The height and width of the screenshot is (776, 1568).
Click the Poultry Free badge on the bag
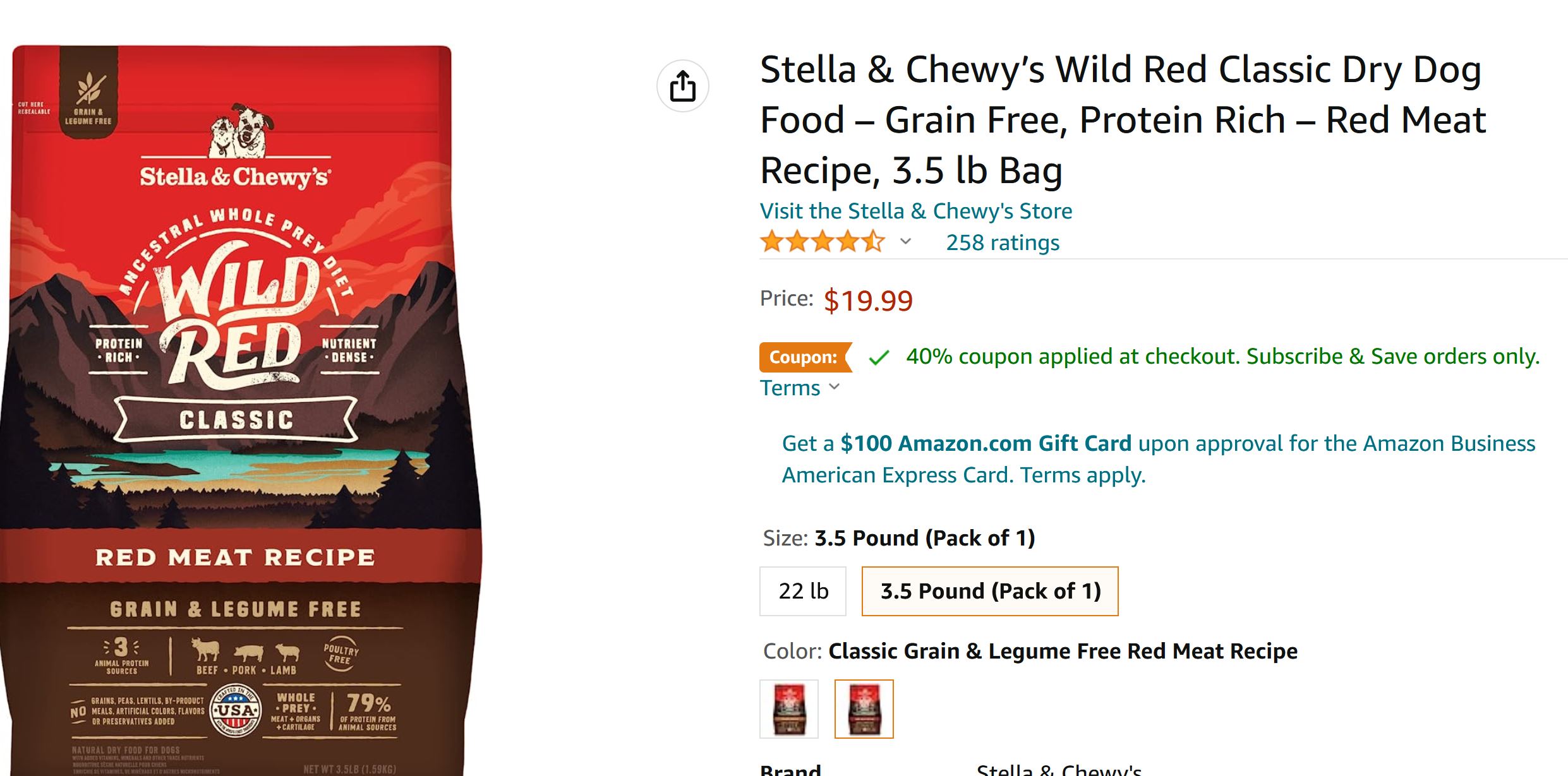[x=341, y=654]
